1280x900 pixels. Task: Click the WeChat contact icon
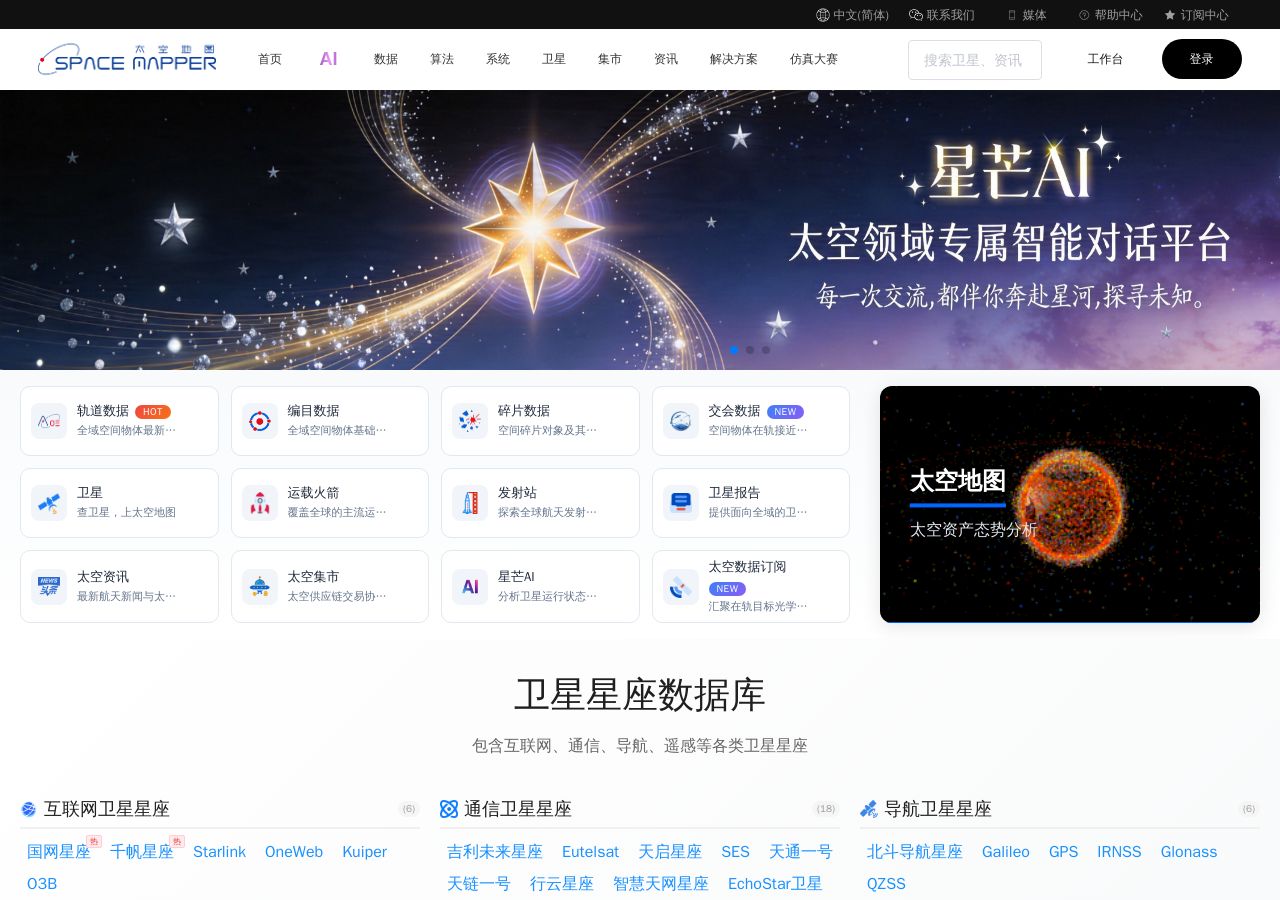[x=916, y=15]
